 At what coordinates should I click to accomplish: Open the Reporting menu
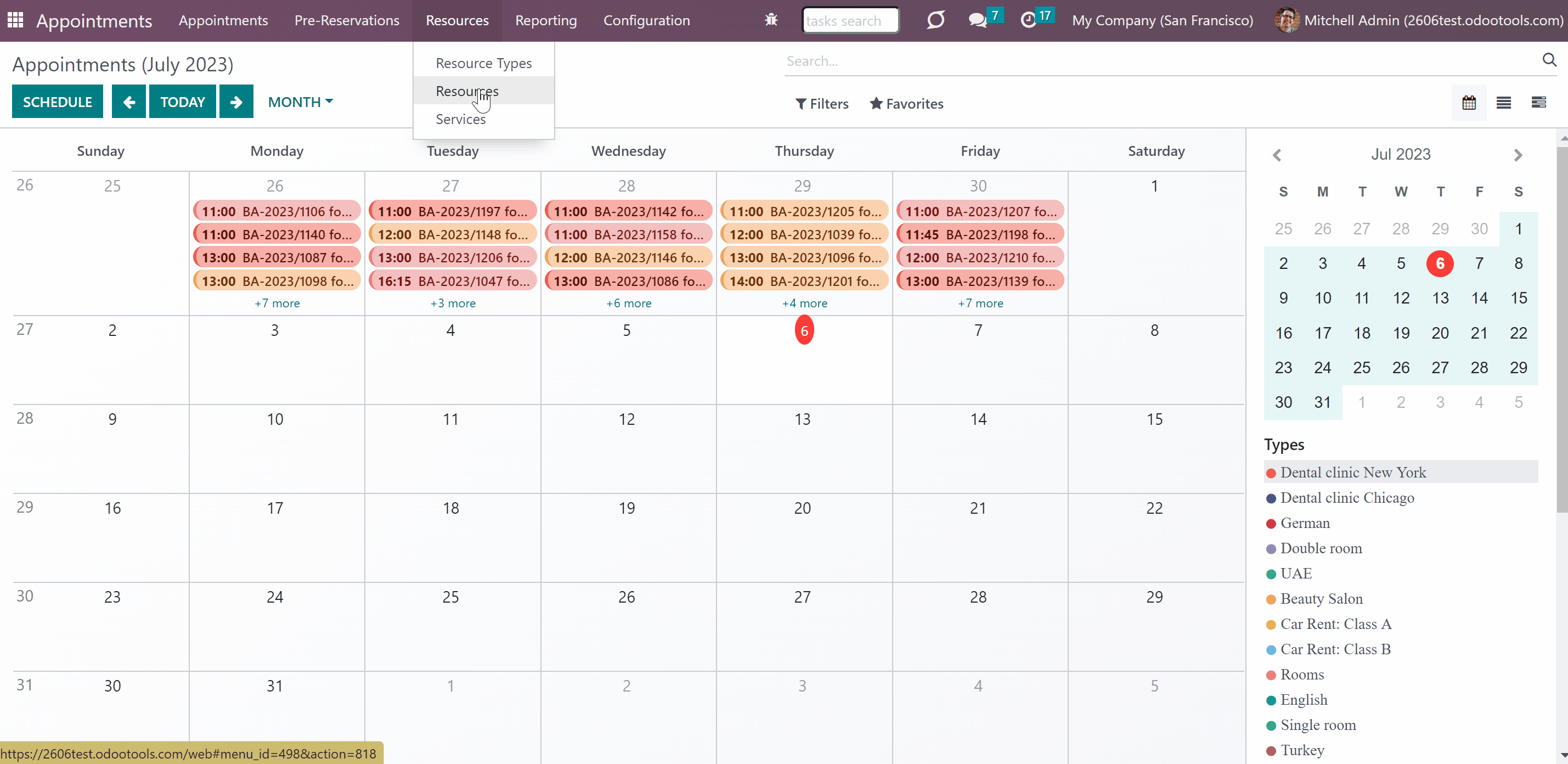(x=546, y=20)
